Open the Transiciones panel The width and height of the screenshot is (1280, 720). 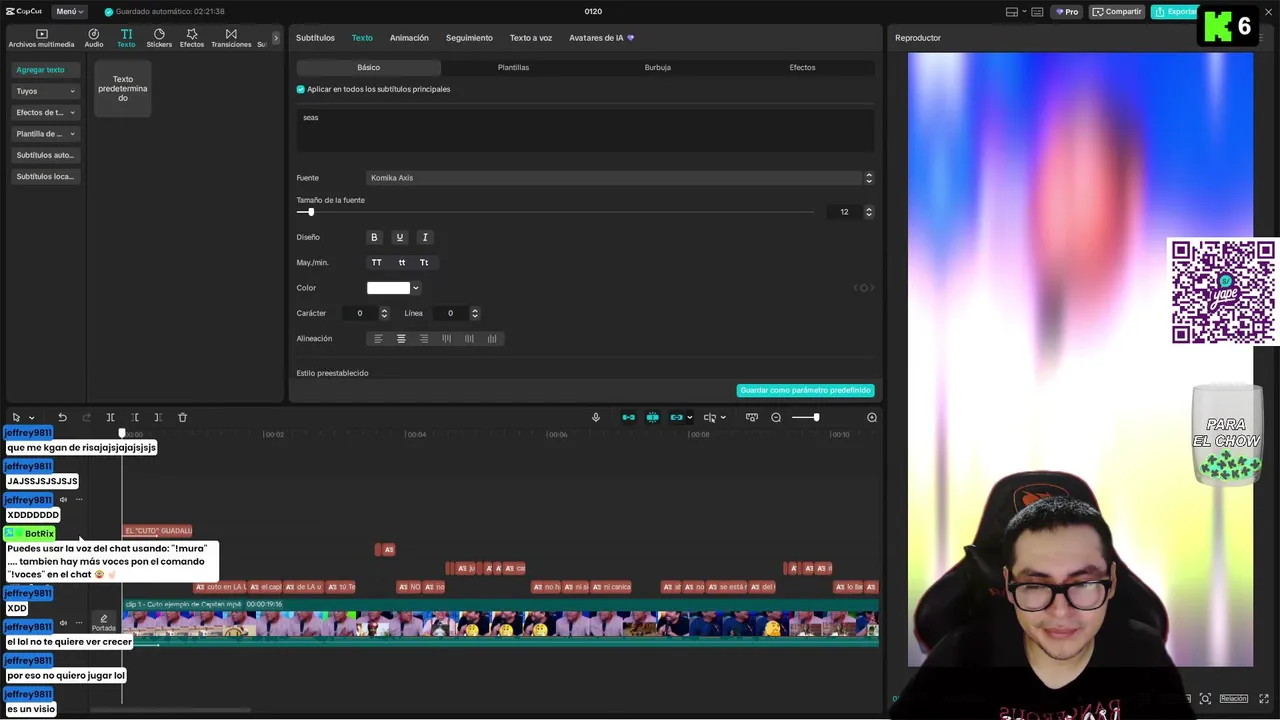click(231, 38)
